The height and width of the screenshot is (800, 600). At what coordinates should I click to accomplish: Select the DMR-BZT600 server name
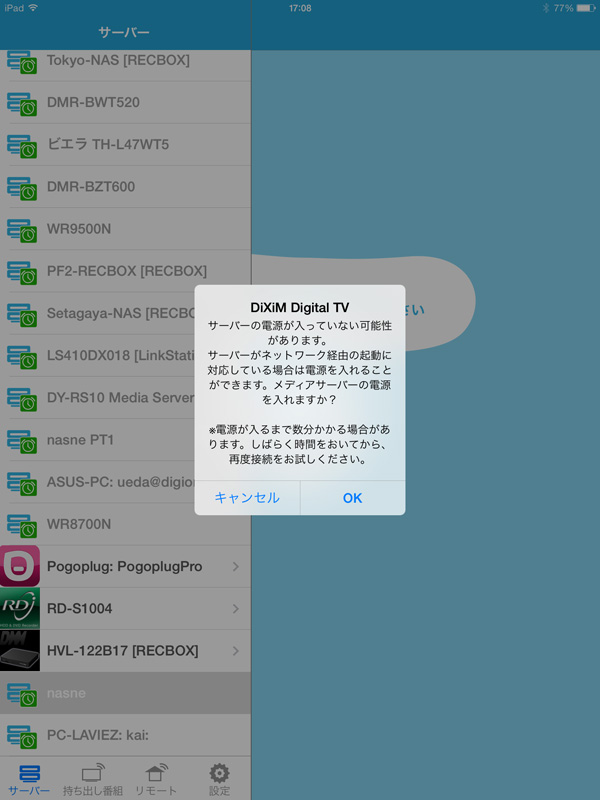point(91,187)
